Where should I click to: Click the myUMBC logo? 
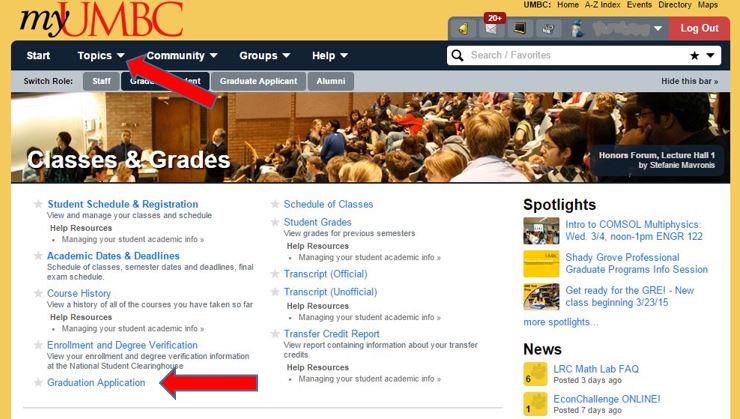pyautogui.click(x=101, y=19)
